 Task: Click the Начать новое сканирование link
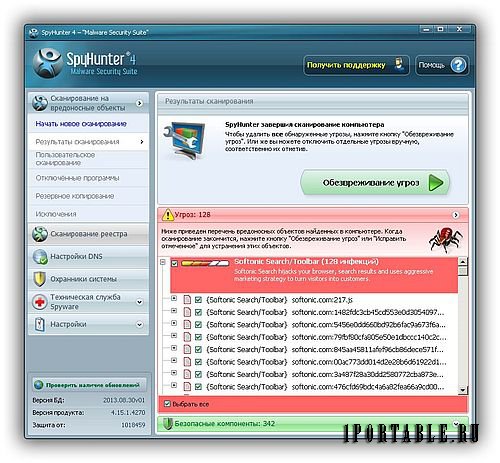81,124
